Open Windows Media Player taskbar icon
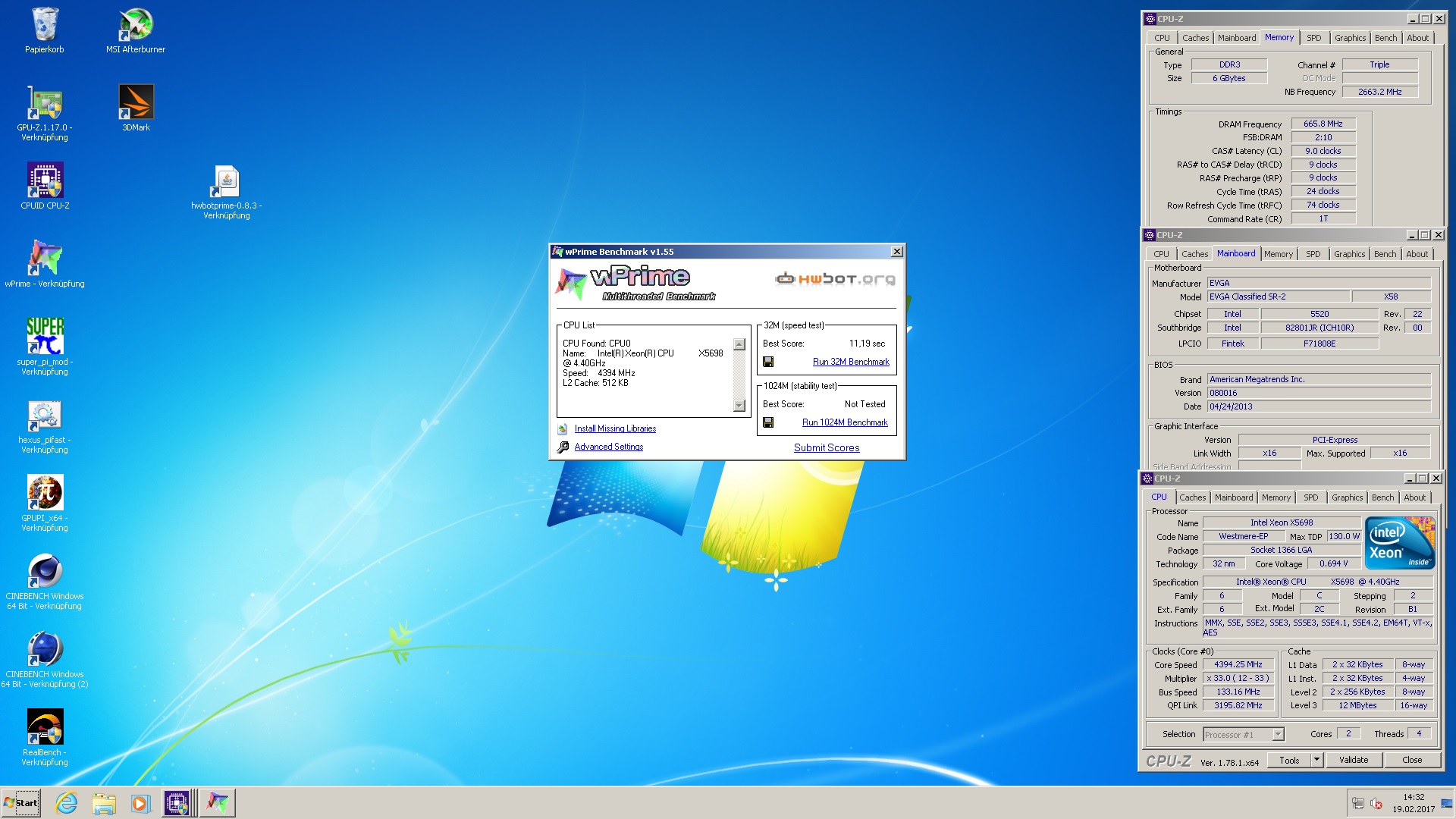Screen dimensions: 1456x819 tap(140, 803)
